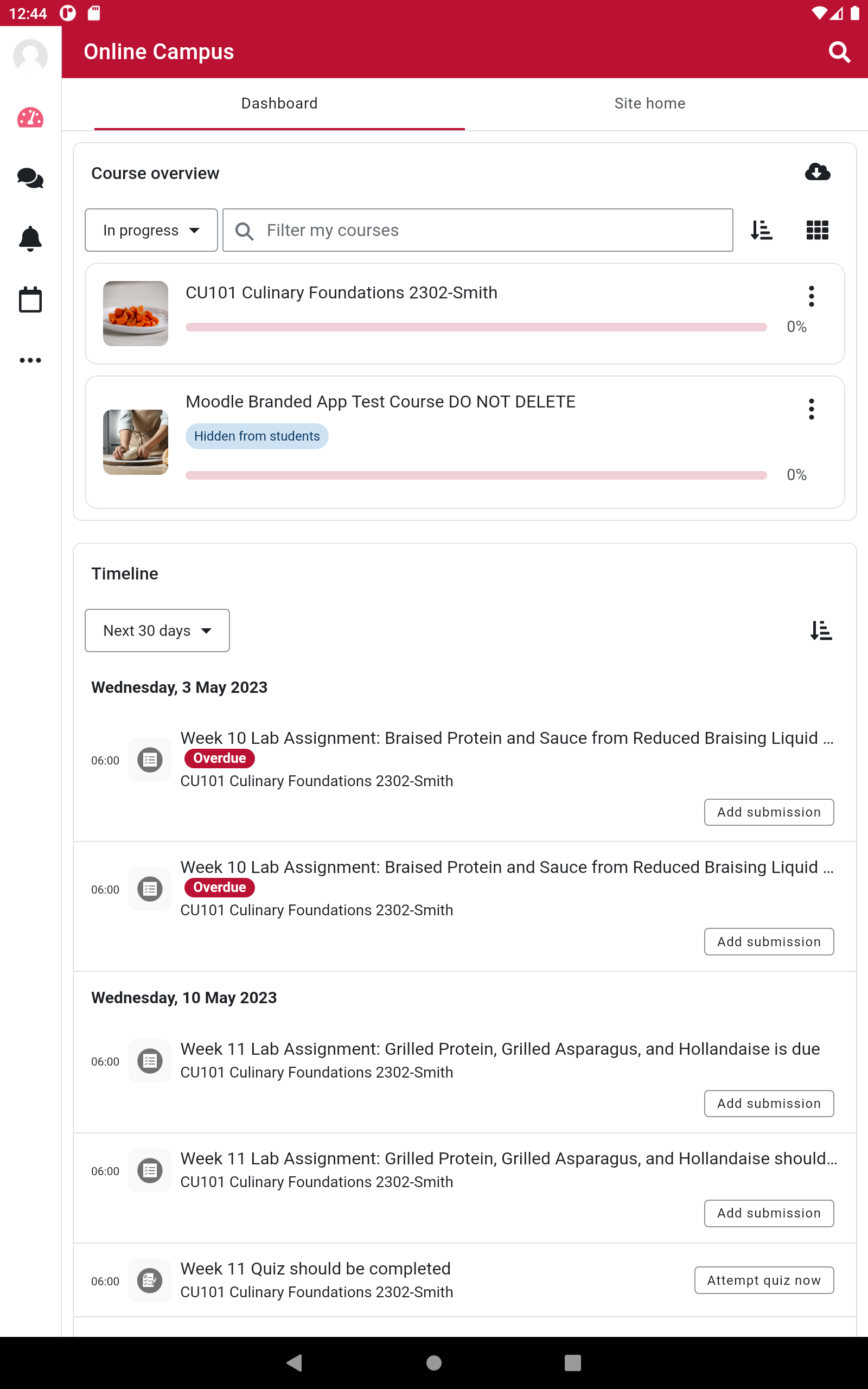Open notifications bell icon
The height and width of the screenshot is (1389, 868).
[30, 238]
